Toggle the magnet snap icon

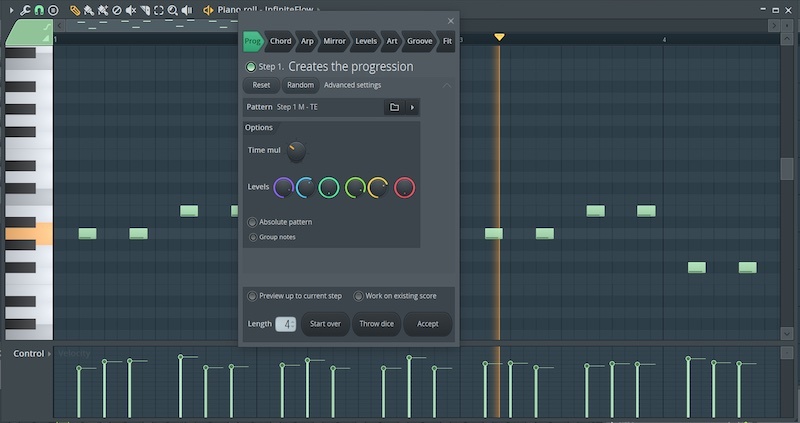point(39,9)
